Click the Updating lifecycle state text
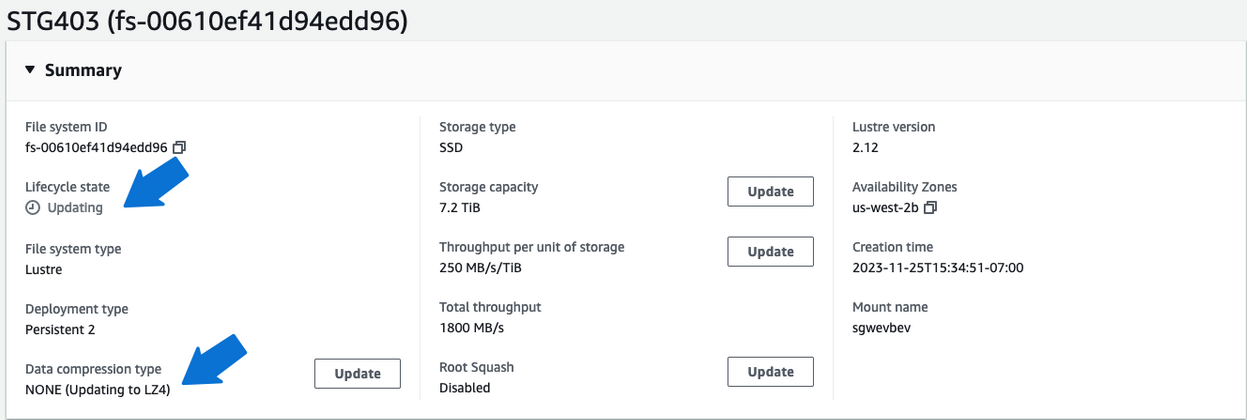1247x420 pixels. click(x=75, y=208)
